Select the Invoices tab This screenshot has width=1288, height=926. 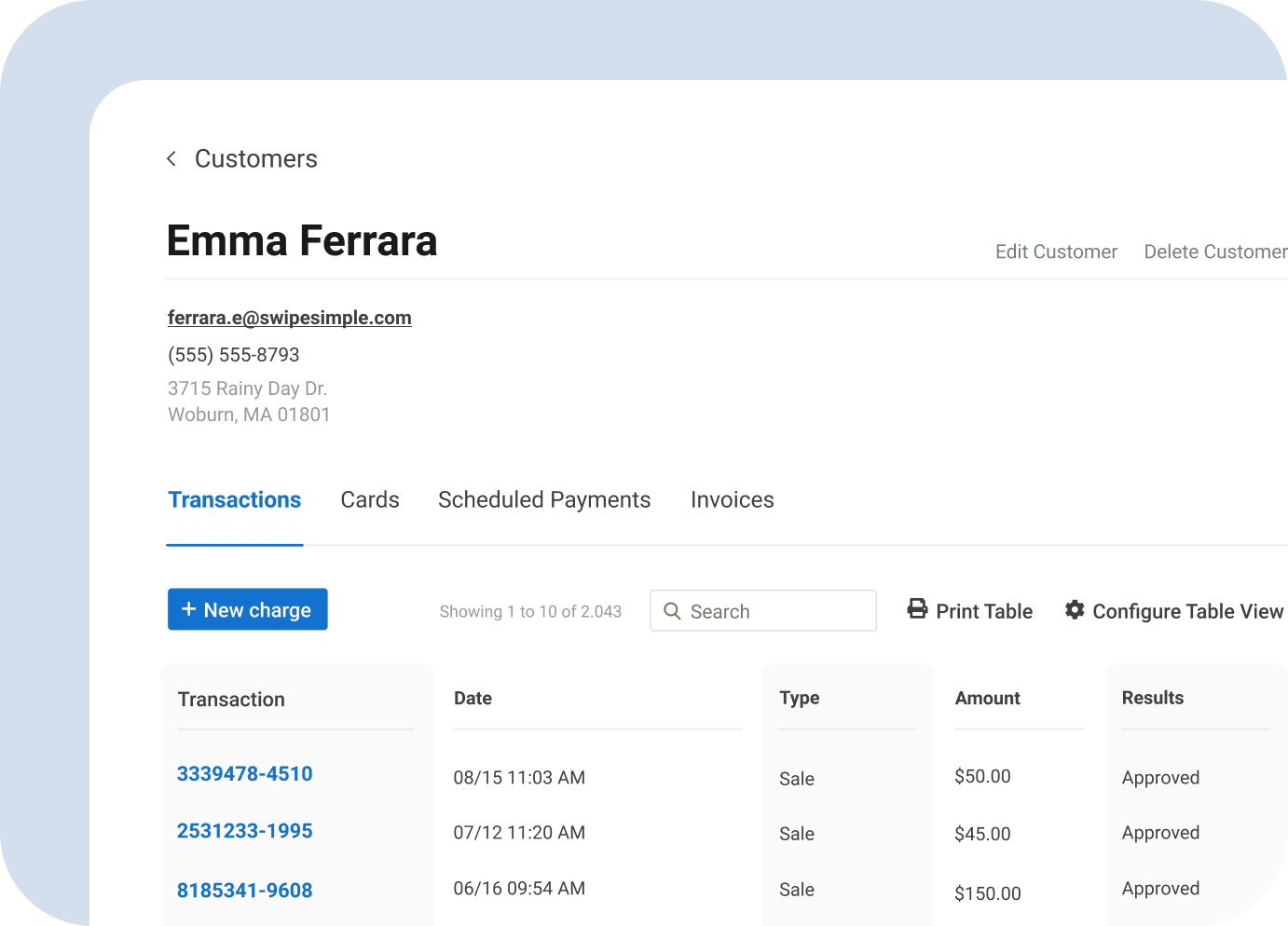click(732, 499)
